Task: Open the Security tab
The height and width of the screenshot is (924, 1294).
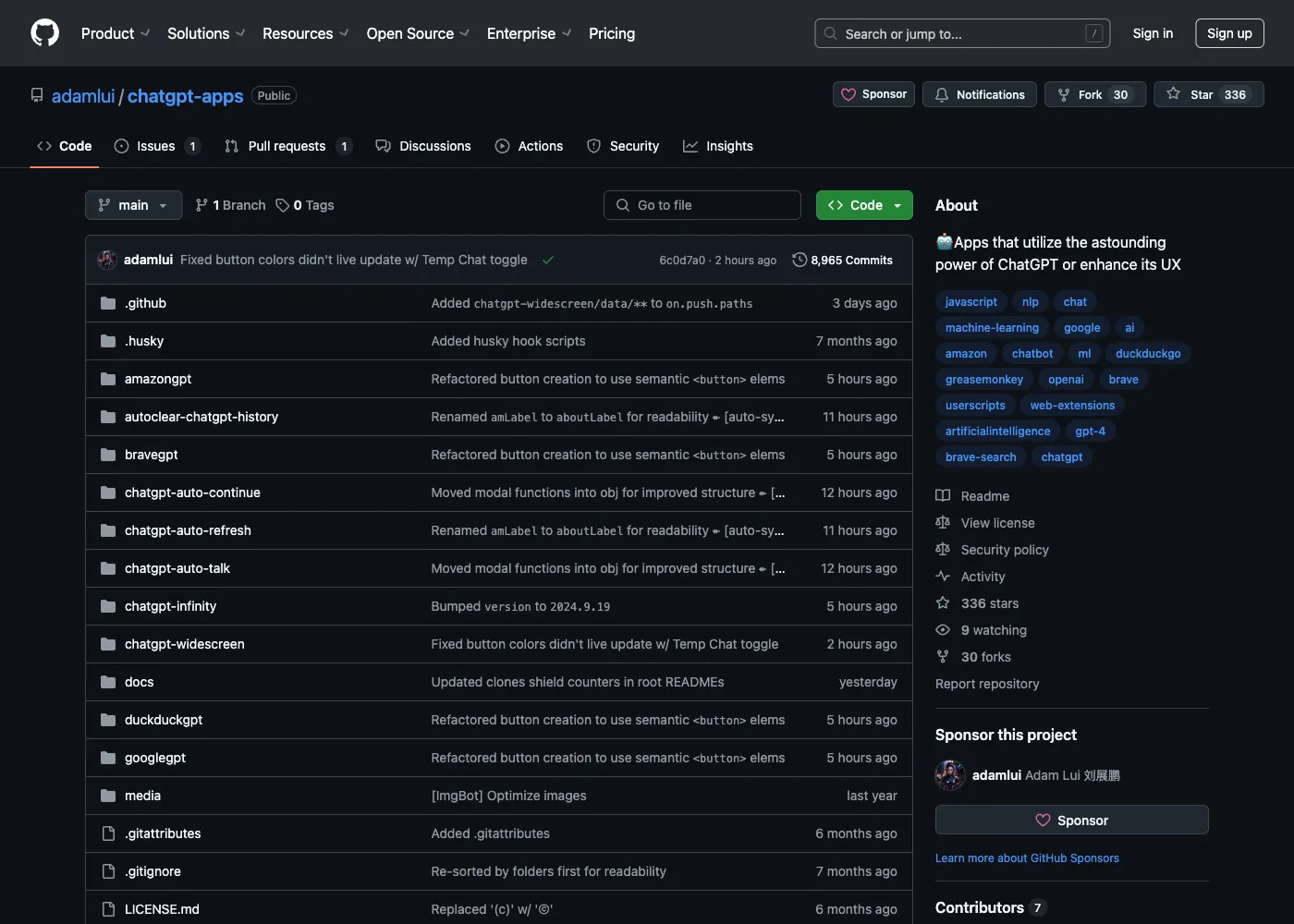Action: (623, 146)
